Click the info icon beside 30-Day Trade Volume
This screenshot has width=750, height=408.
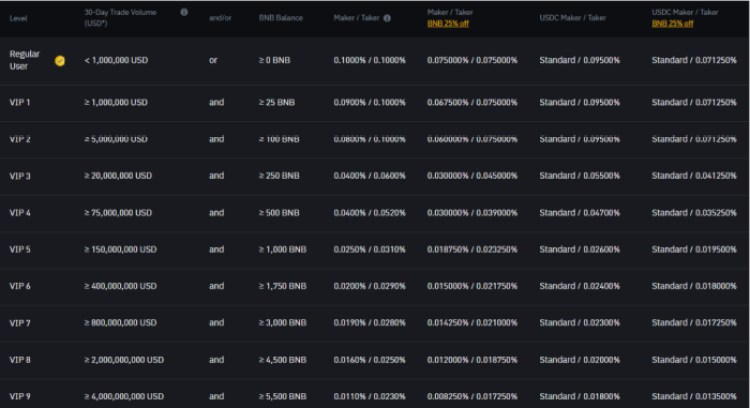[x=184, y=12]
